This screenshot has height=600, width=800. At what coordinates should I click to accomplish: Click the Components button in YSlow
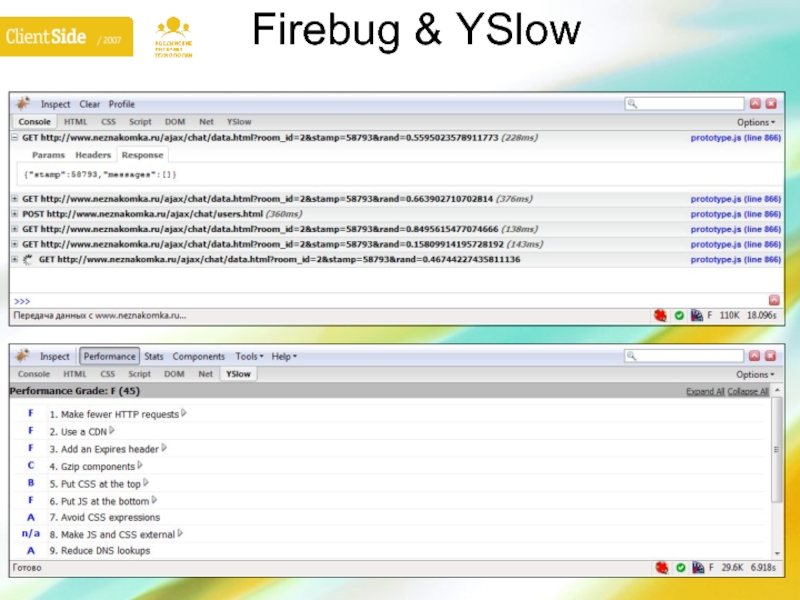tap(198, 356)
